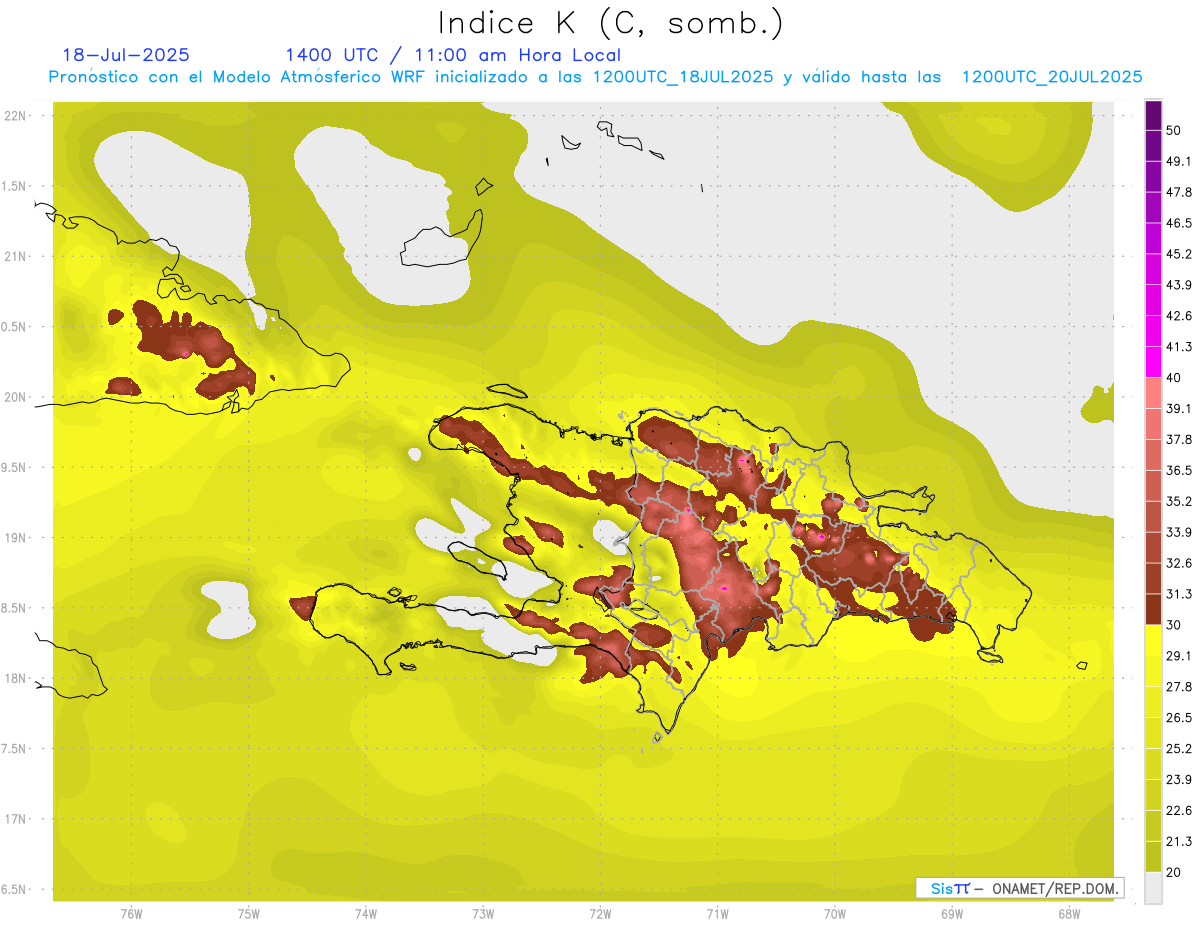Pick the light gray swatch at colorbar bottom
This screenshot has width=1200, height=927.
click(1153, 887)
